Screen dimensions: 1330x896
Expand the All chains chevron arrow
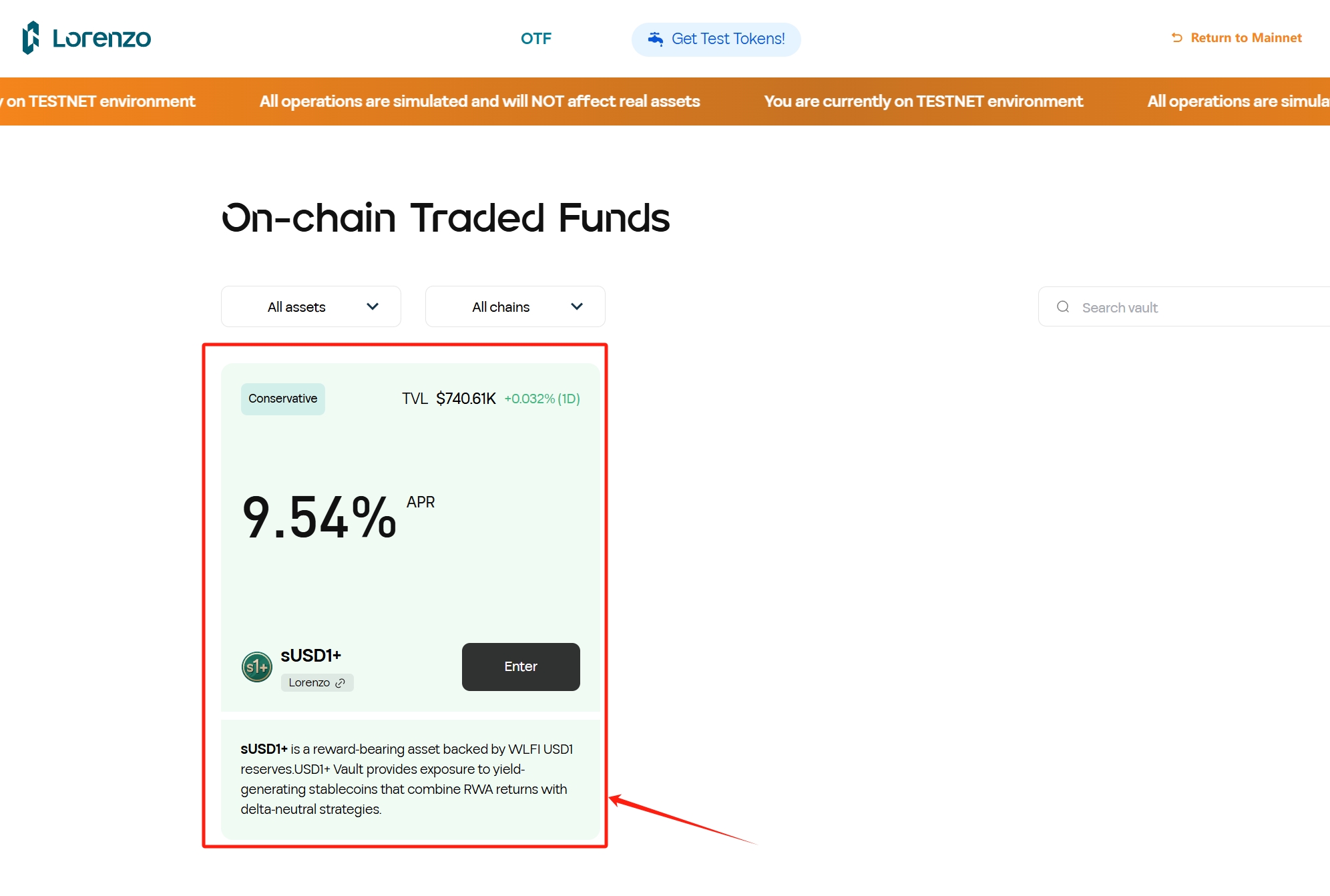click(577, 306)
